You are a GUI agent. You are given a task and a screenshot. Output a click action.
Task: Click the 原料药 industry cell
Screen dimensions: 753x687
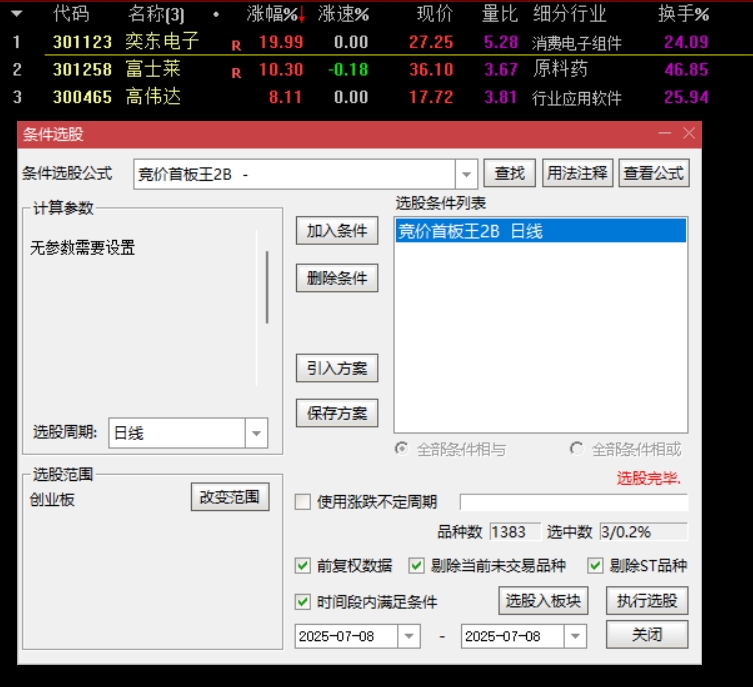click(x=560, y=69)
